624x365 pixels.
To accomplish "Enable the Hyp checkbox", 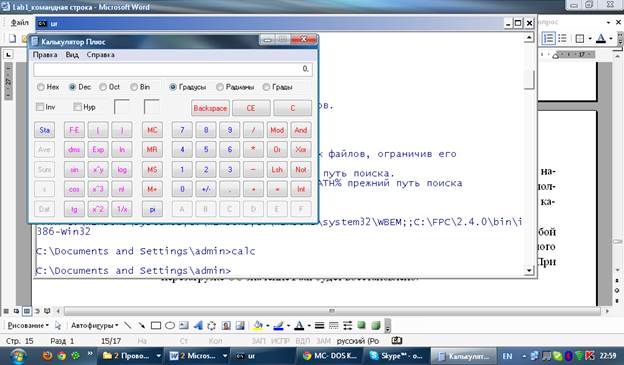I will (x=78, y=107).
